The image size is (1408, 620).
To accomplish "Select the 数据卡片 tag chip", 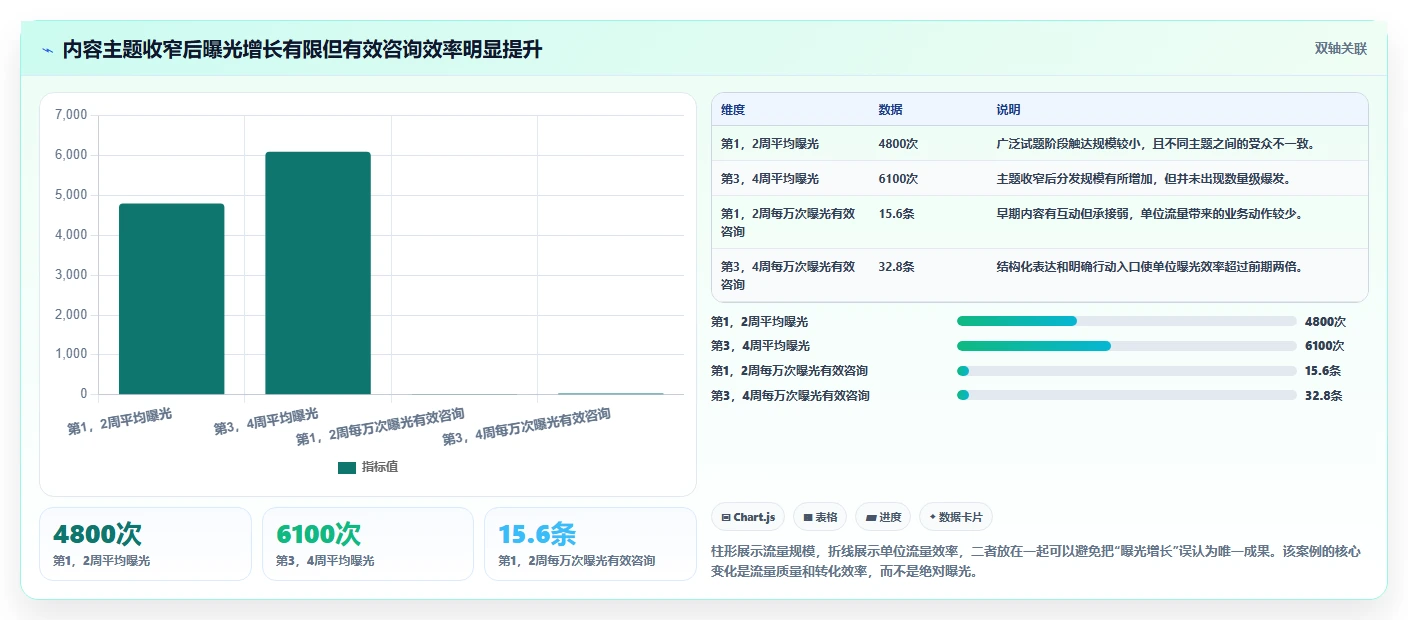I will (x=956, y=517).
